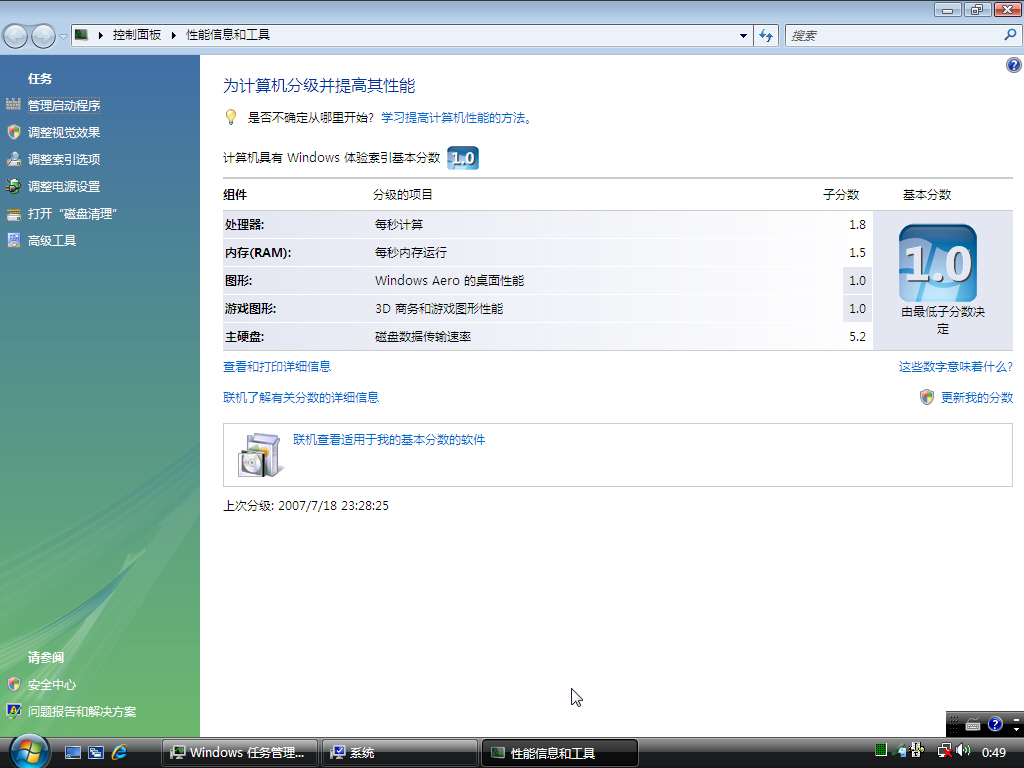Click the Back navigation arrow

pos(16,36)
